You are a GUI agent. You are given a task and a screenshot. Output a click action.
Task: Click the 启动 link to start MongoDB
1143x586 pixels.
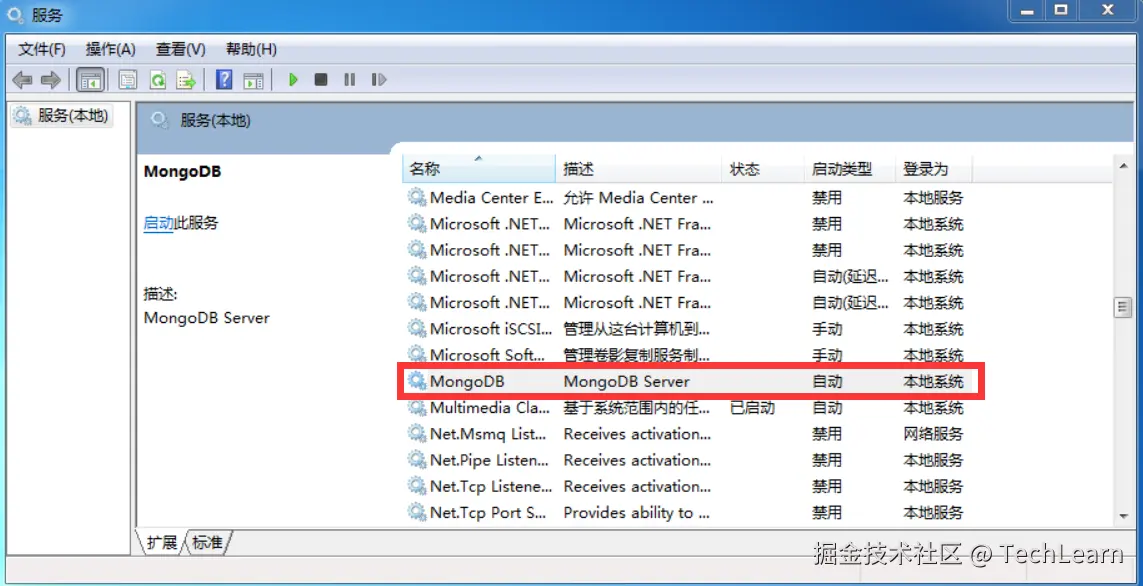pos(158,223)
